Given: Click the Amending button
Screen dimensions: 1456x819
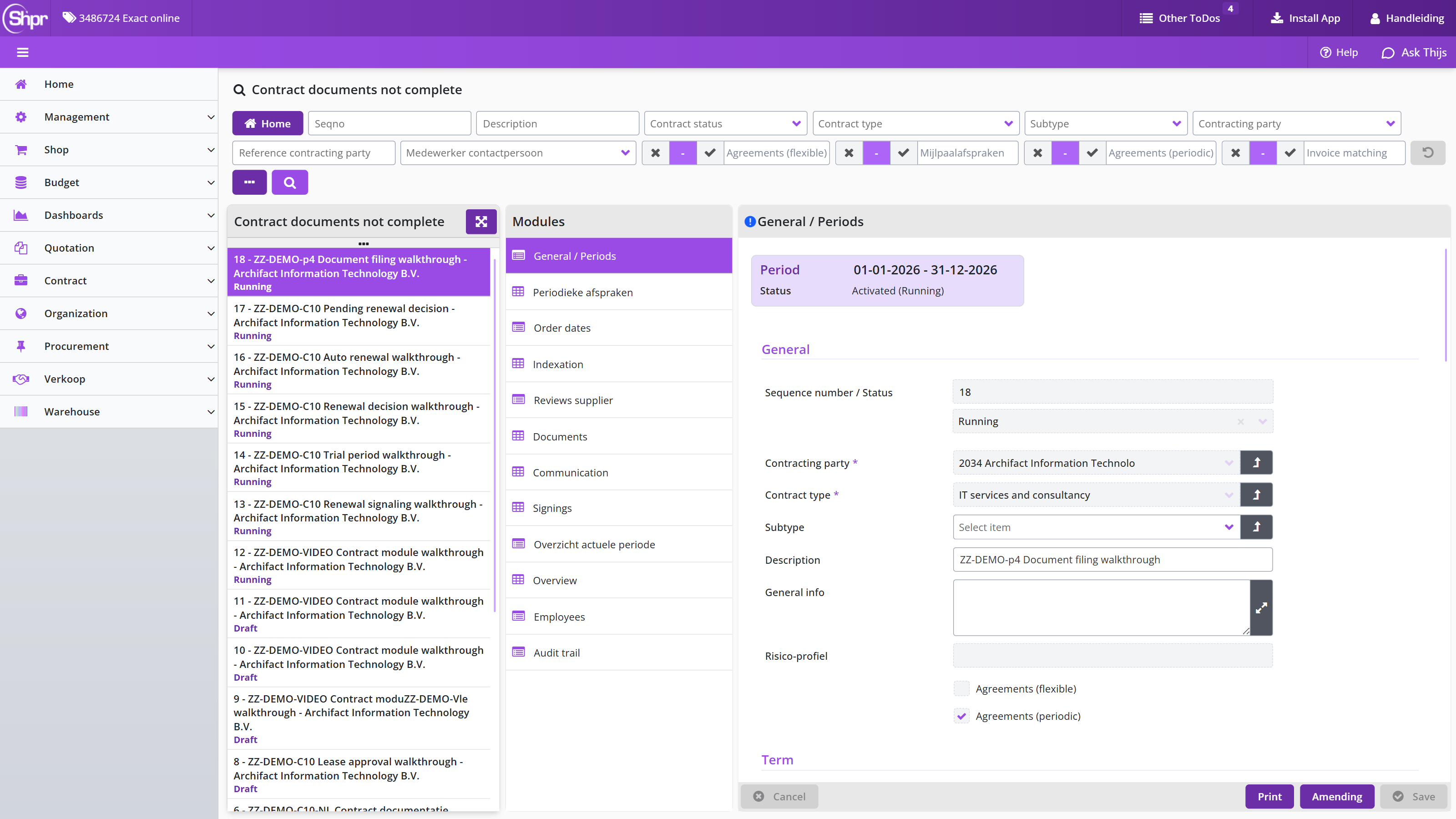Looking at the screenshot, I should tap(1337, 796).
